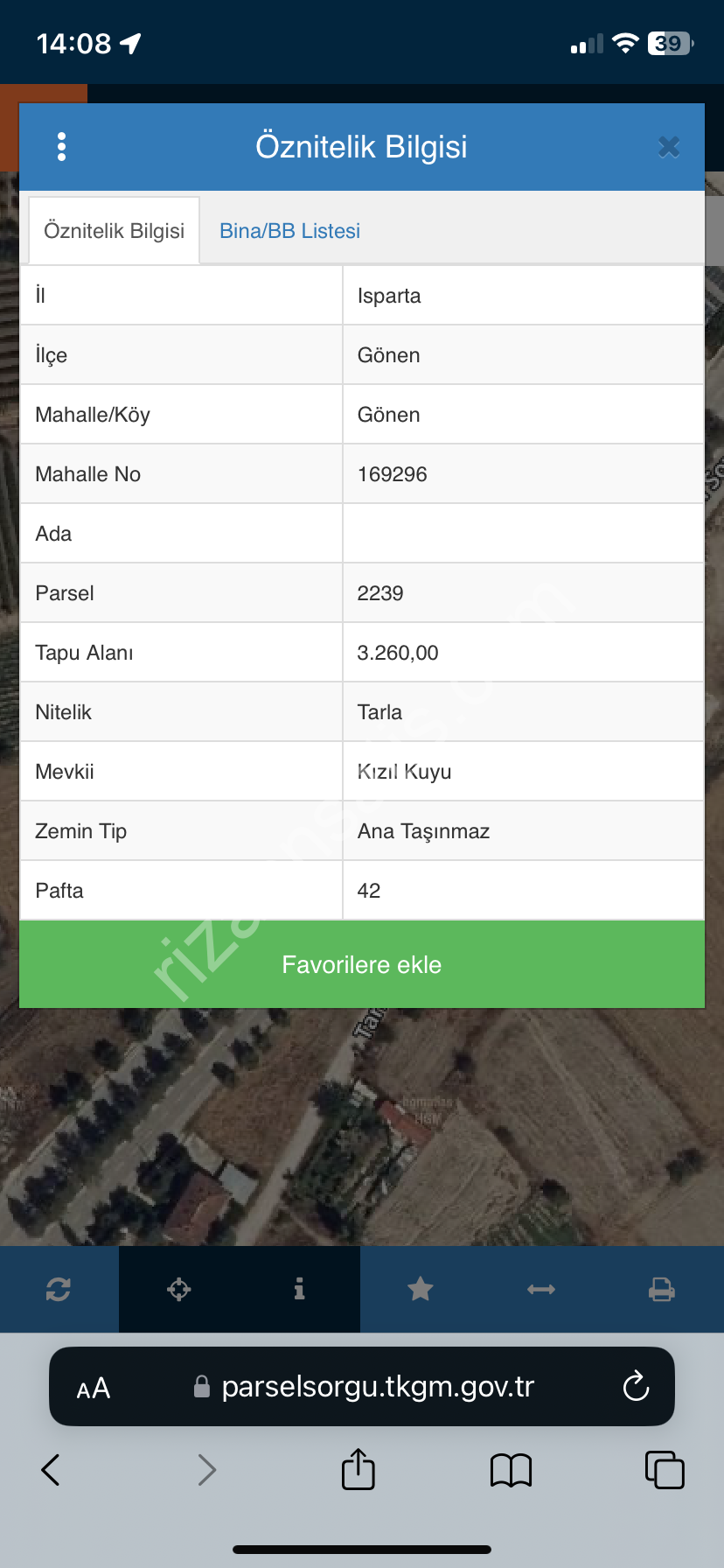Open the three-dot options menu
The image size is (724, 1568).
61,147
